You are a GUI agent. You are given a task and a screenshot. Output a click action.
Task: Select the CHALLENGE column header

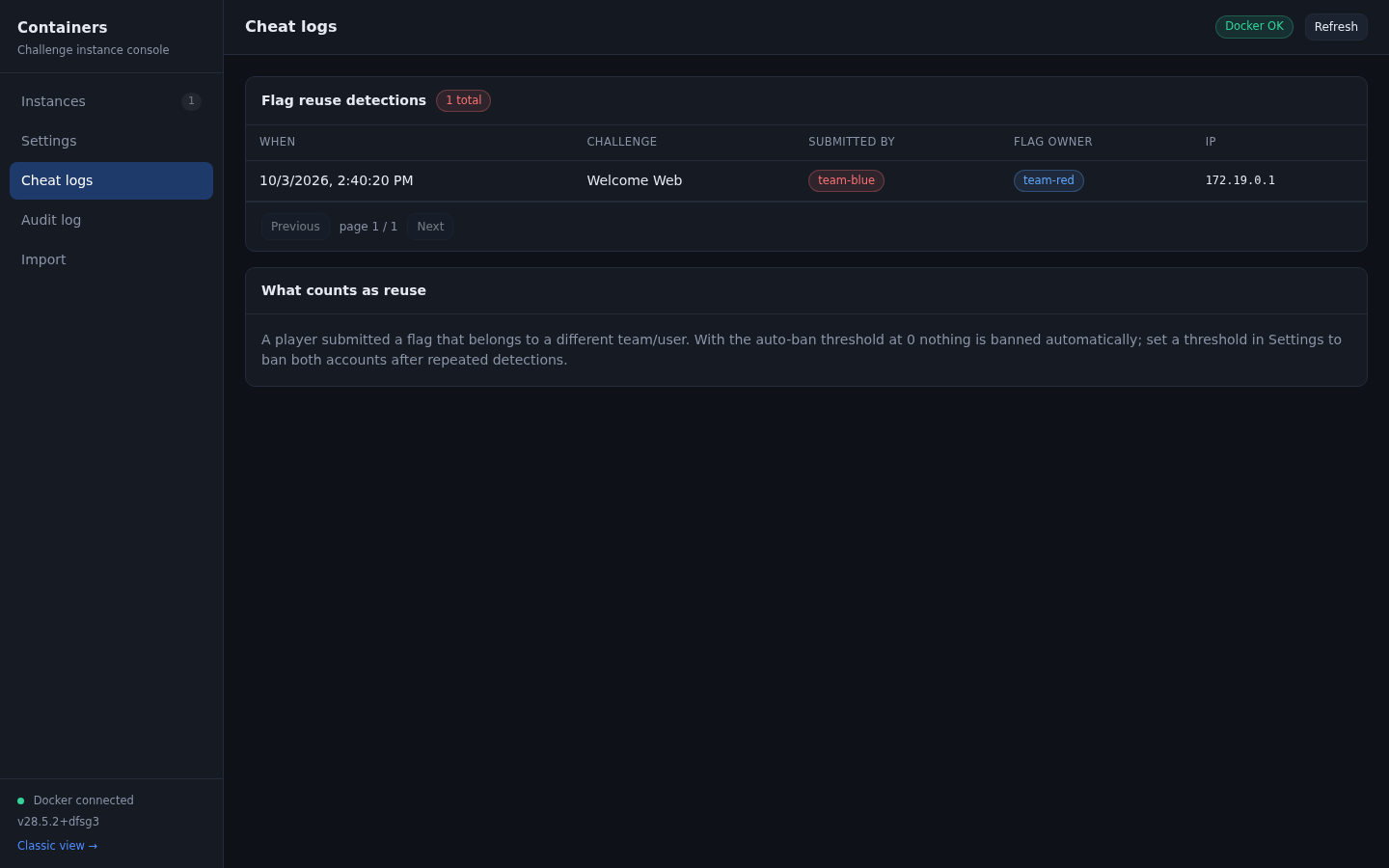click(622, 142)
